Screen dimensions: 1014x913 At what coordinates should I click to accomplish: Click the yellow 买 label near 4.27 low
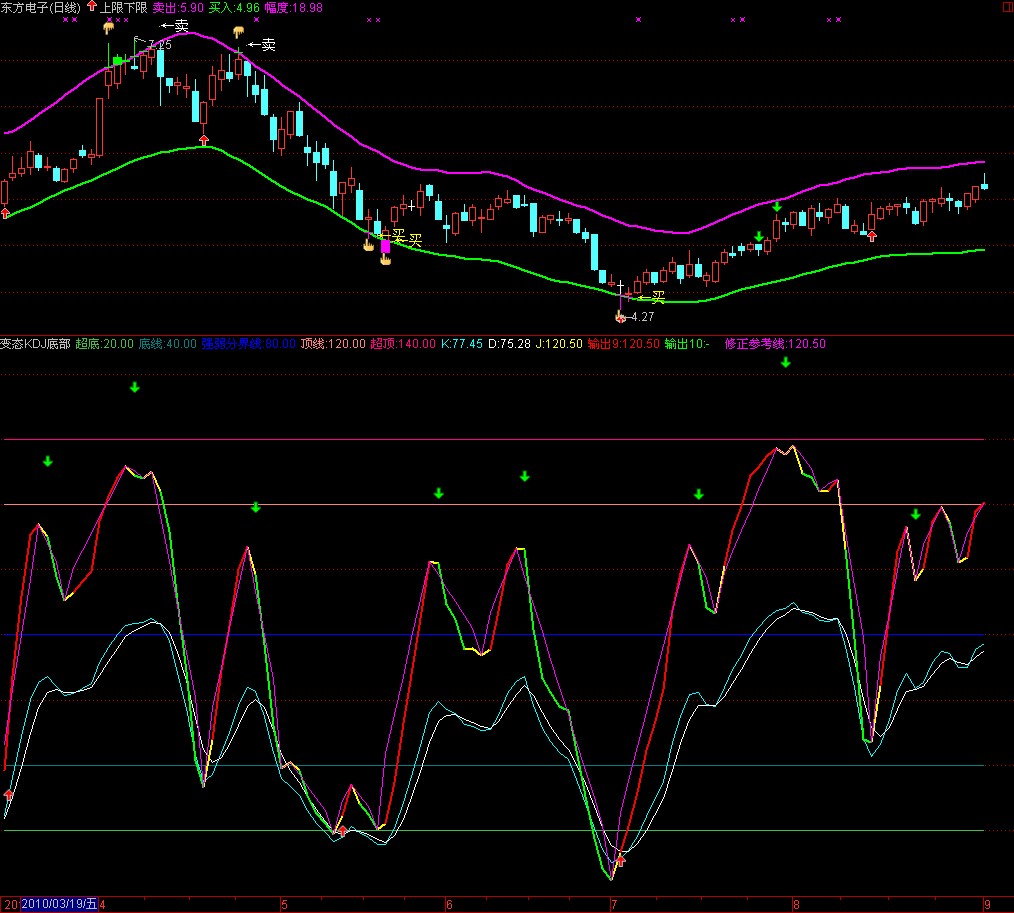tap(657, 297)
